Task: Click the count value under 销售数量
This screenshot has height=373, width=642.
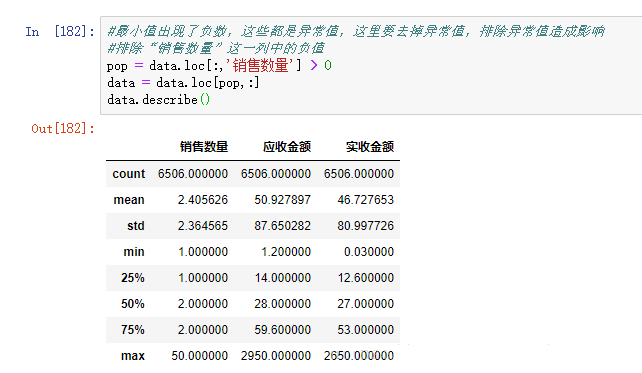Action: point(193,174)
